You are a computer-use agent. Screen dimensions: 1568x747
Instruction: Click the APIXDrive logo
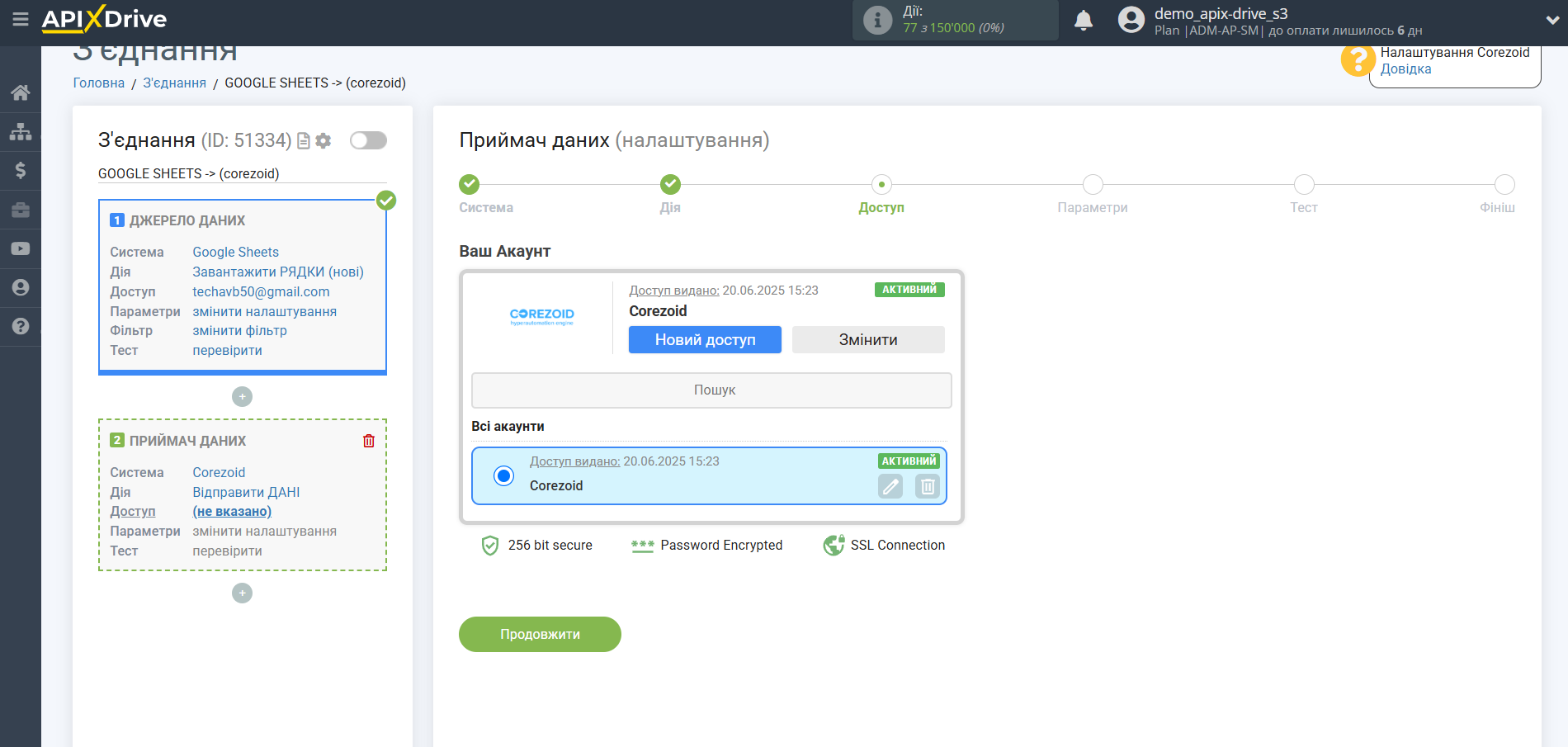104,18
